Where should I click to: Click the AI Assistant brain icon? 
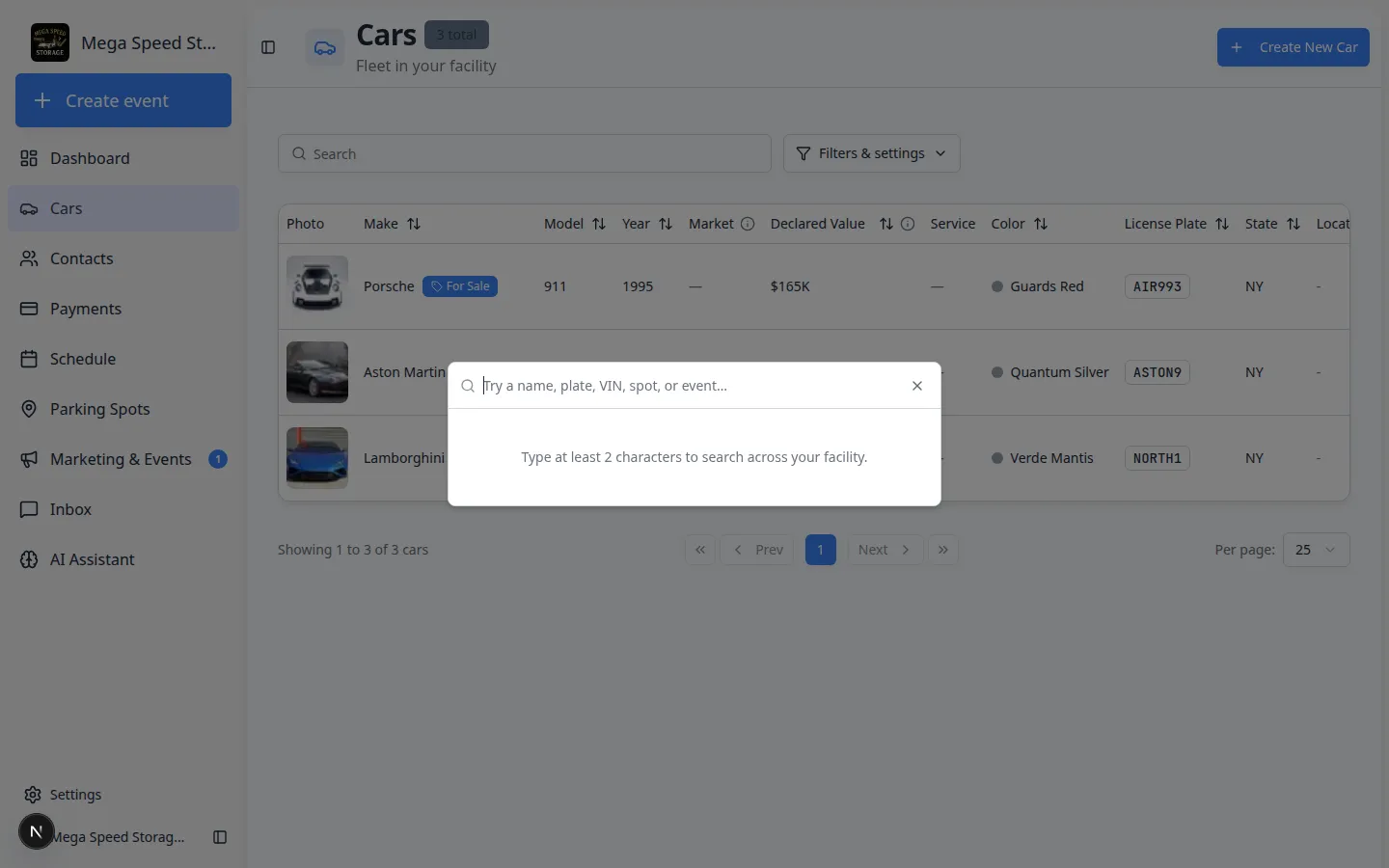(29, 559)
